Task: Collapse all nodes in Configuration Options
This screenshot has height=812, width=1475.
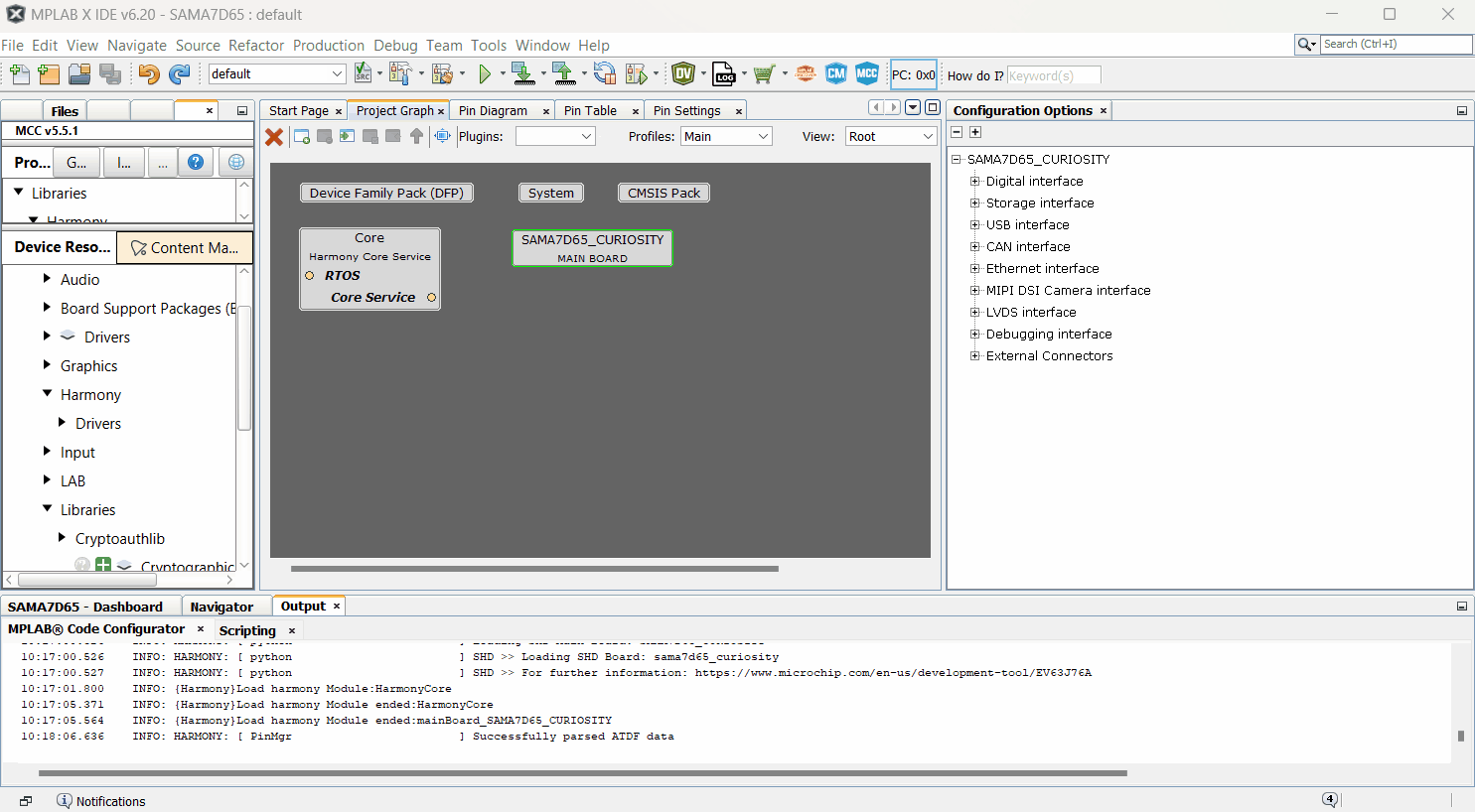Action: tap(957, 132)
